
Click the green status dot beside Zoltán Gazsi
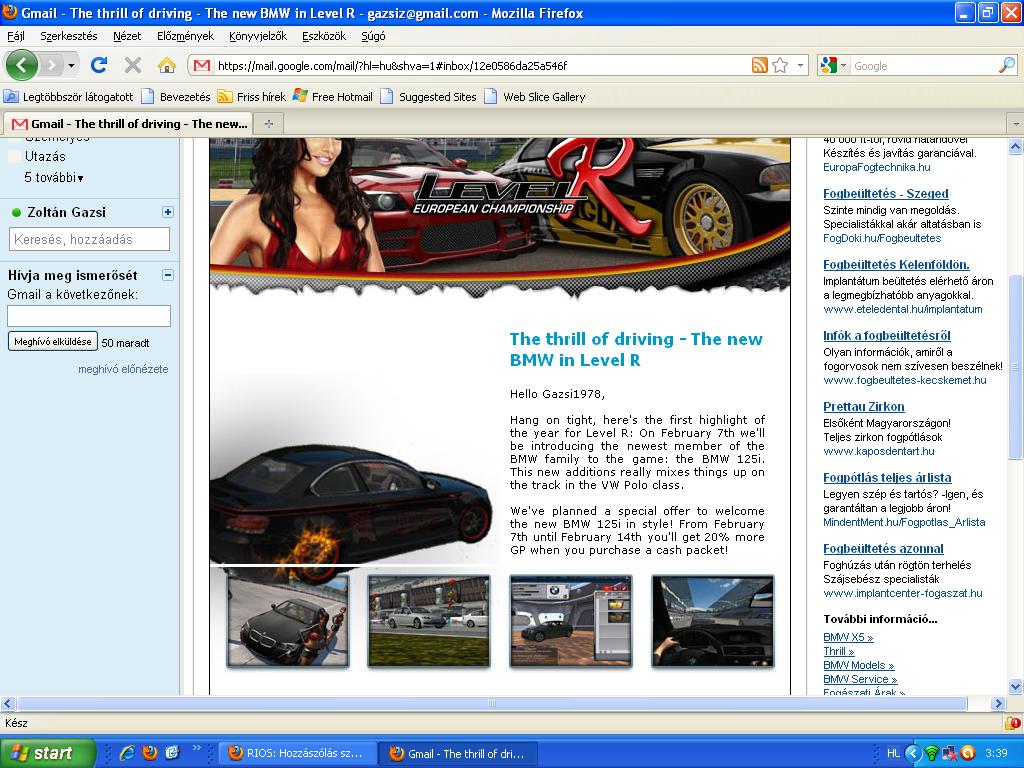pyautogui.click(x=16, y=212)
